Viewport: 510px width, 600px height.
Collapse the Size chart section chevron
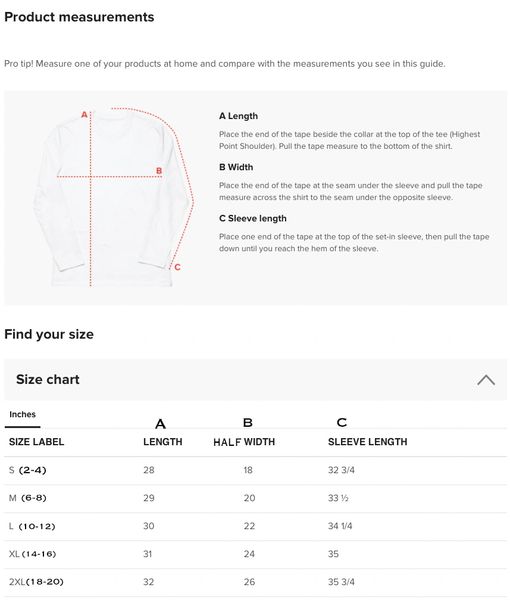tap(486, 380)
